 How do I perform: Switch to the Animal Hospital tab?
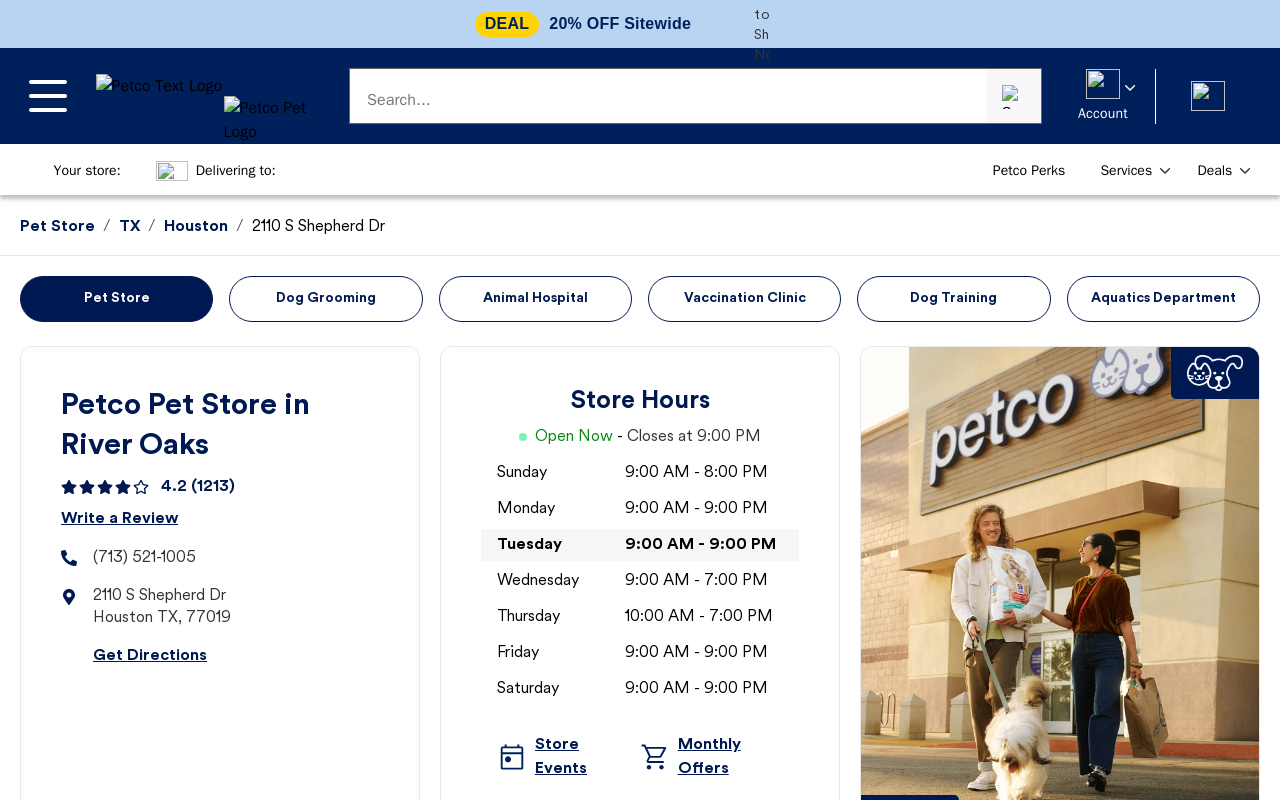pyautogui.click(x=535, y=299)
